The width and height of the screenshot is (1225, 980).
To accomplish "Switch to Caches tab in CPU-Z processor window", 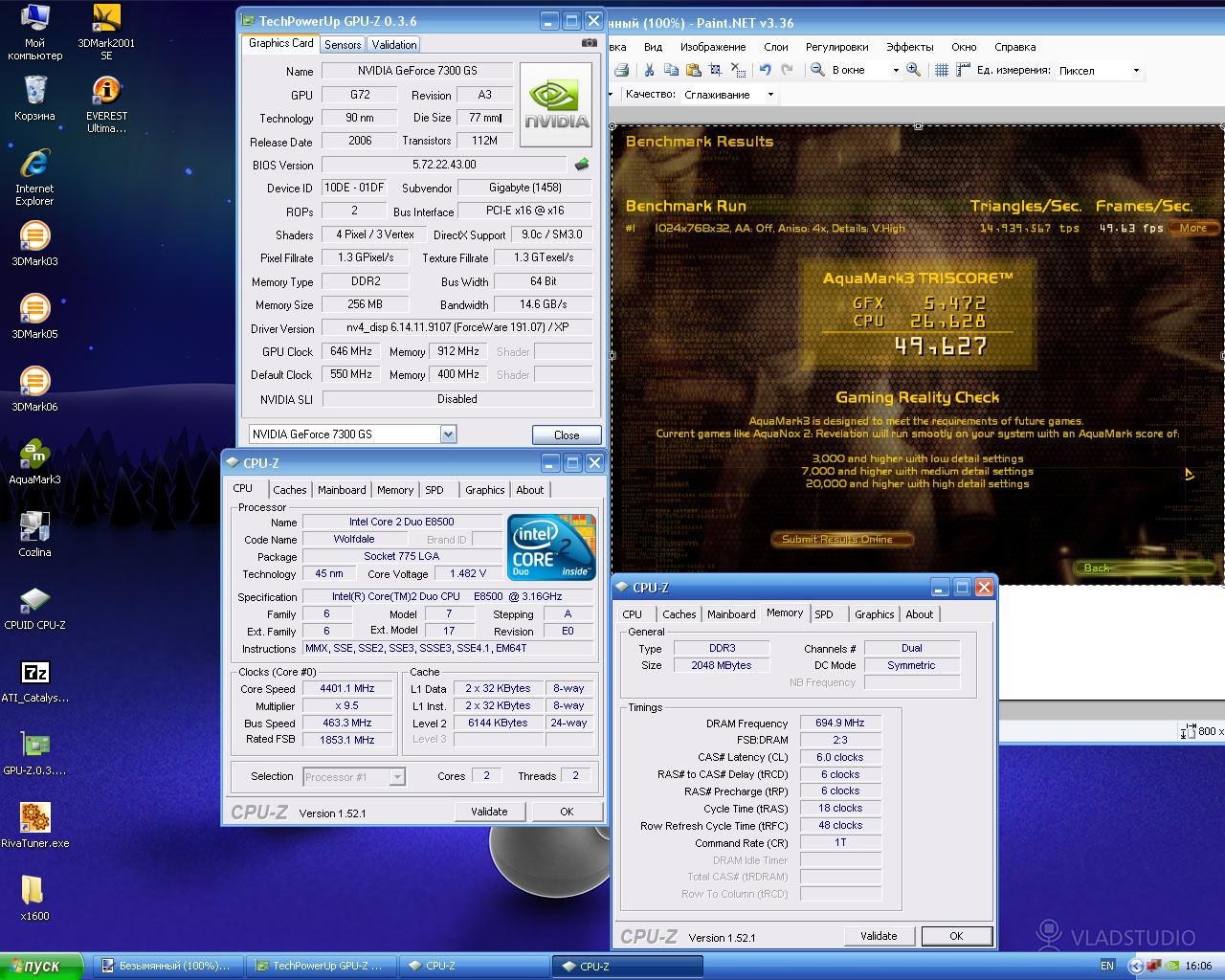I will pyautogui.click(x=290, y=490).
